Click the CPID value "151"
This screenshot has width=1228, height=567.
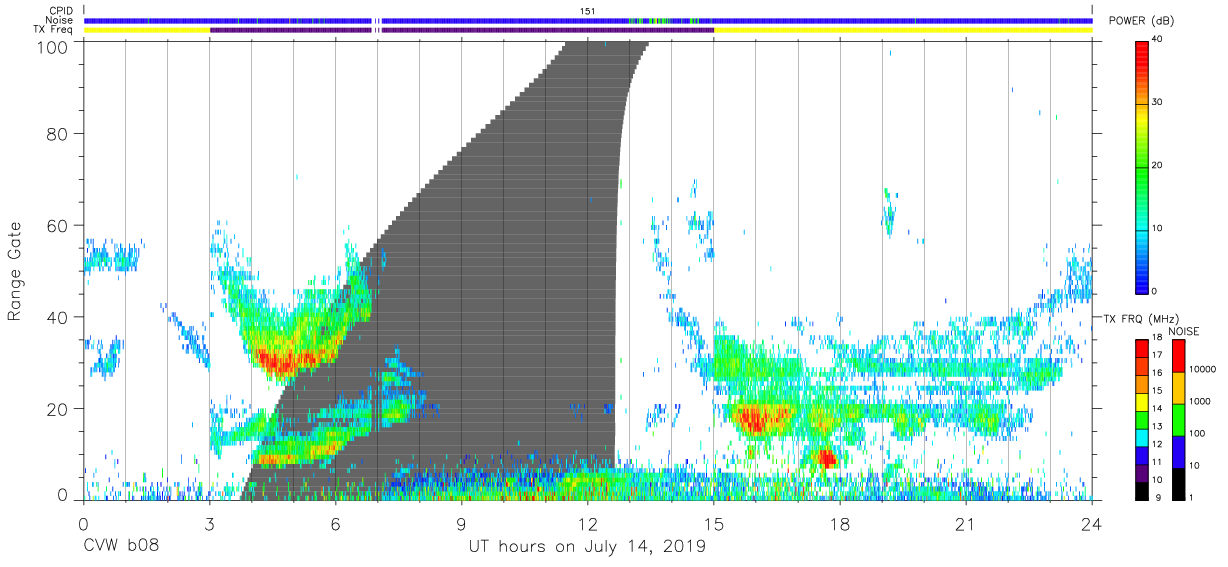(588, 11)
